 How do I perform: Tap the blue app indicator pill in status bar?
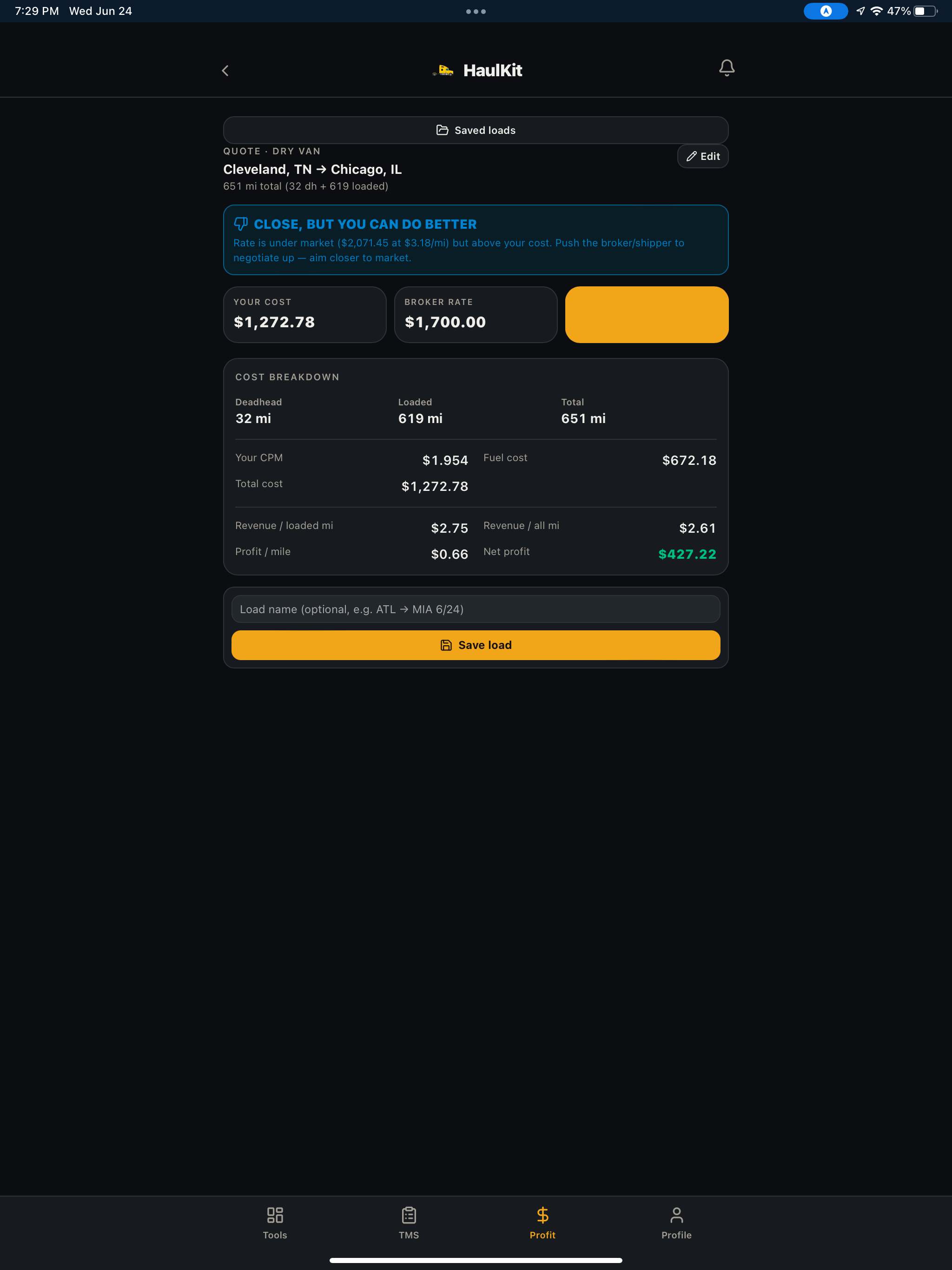pyautogui.click(x=825, y=11)
